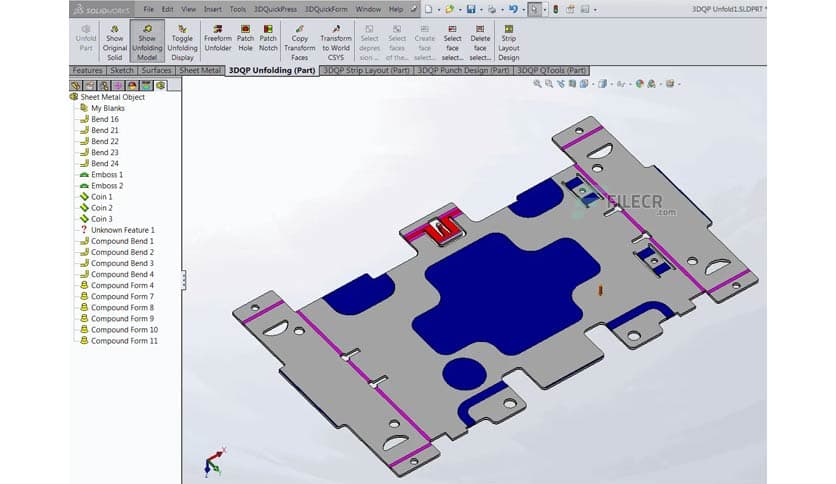
Task: Click the New document icon
Action: pyautogui.click(x=428, y=9)
